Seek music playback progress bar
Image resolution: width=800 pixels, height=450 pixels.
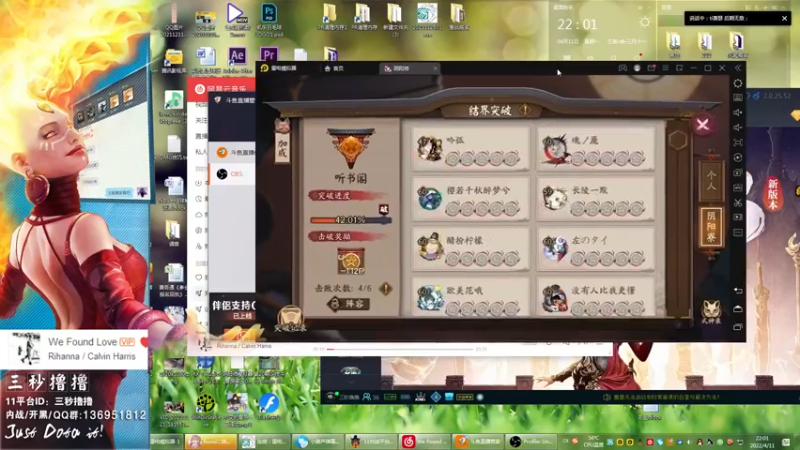(400, 349)
